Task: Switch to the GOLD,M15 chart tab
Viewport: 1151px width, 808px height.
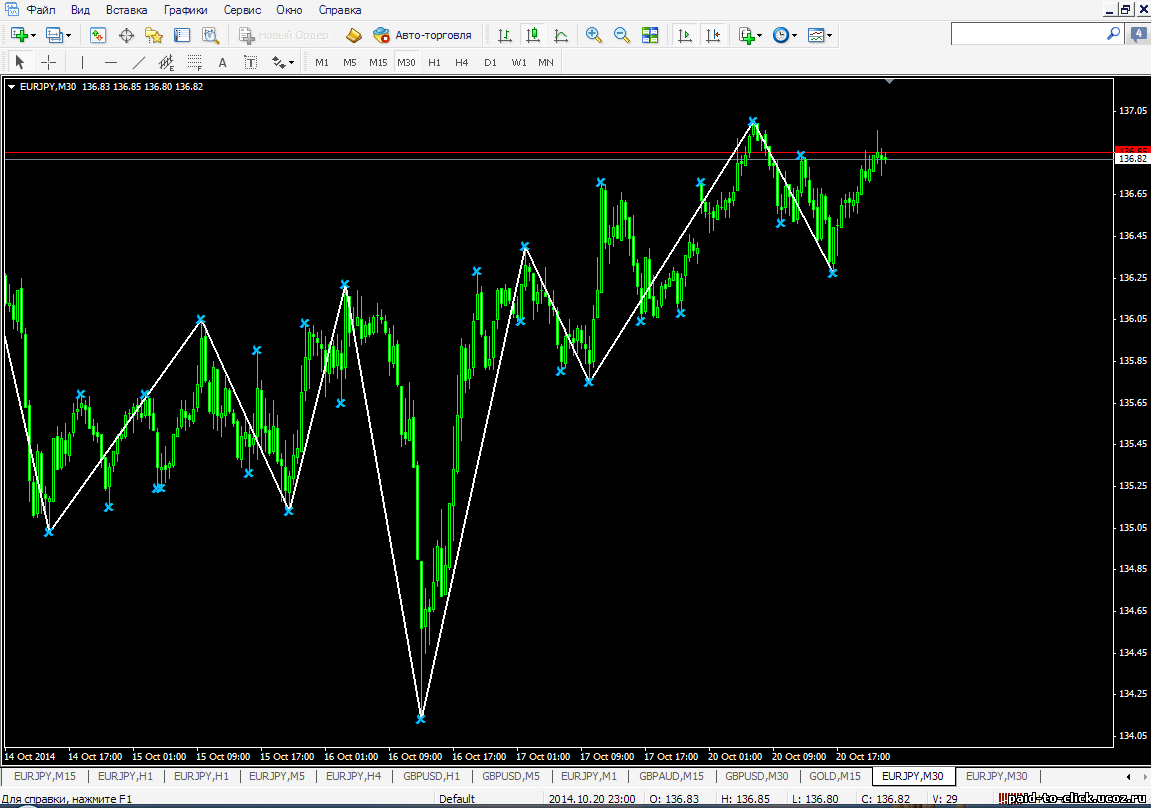Action: [835, 776]
